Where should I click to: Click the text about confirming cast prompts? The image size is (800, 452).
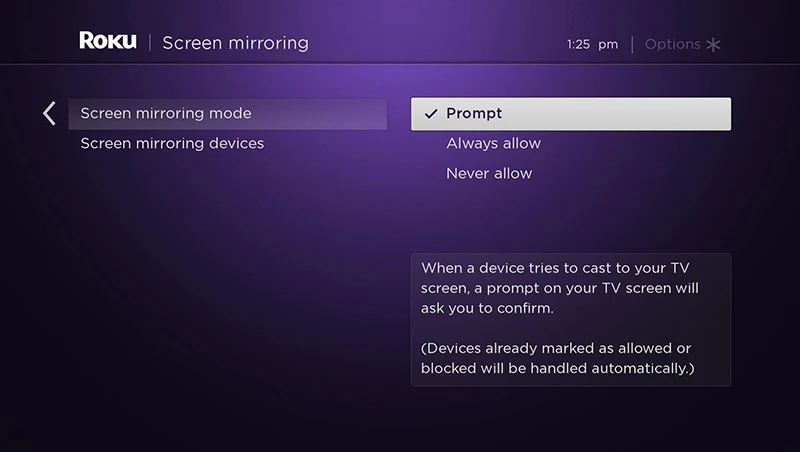click(560, 288)
